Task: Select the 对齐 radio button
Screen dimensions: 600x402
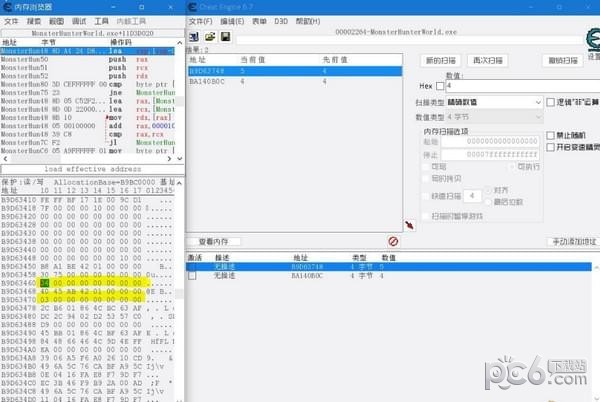Action: [x=488, y=190]
